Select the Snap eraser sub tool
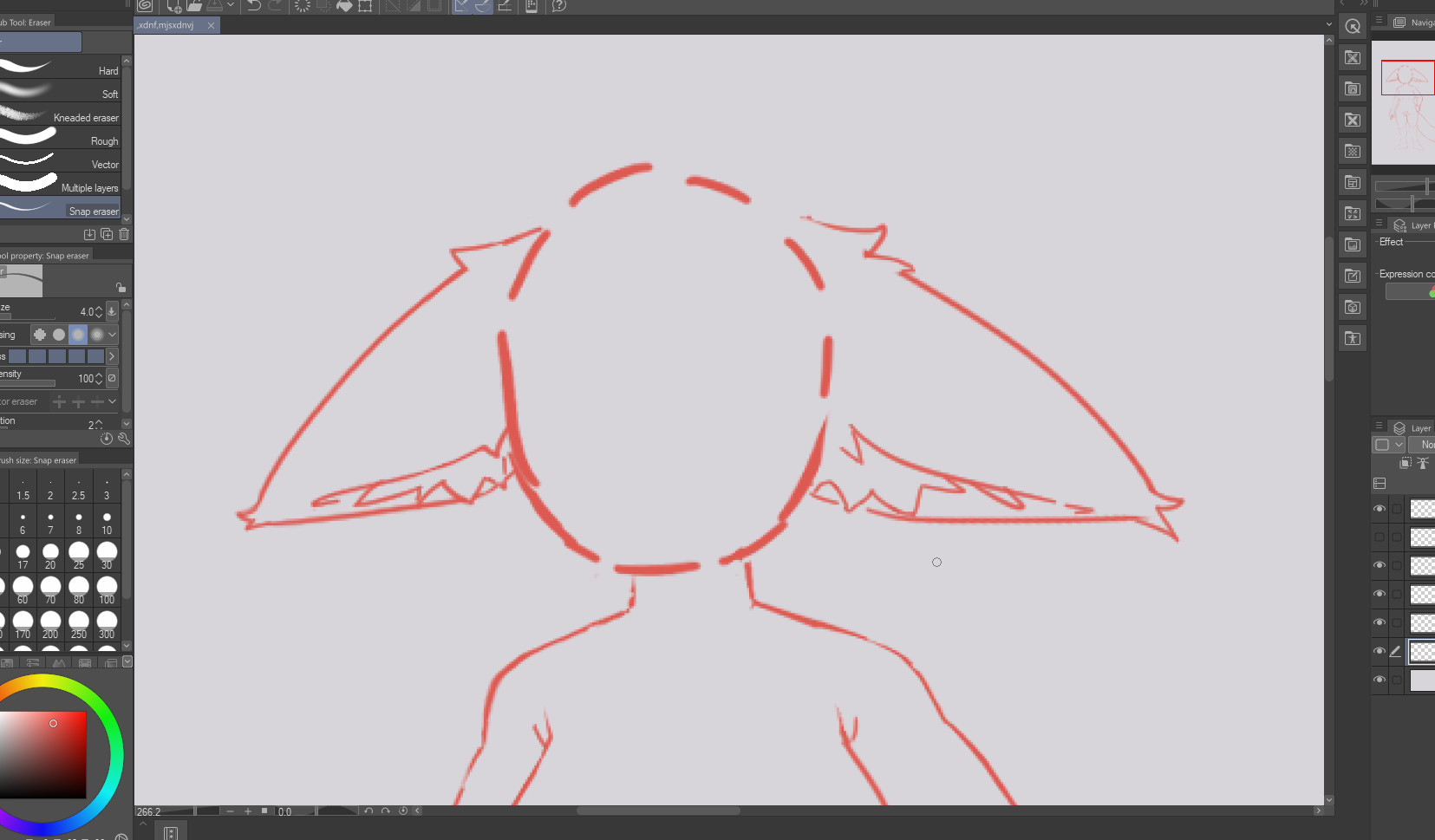Image resolution: width=1435 pixels, height=840 pixels. pos(60,208)
